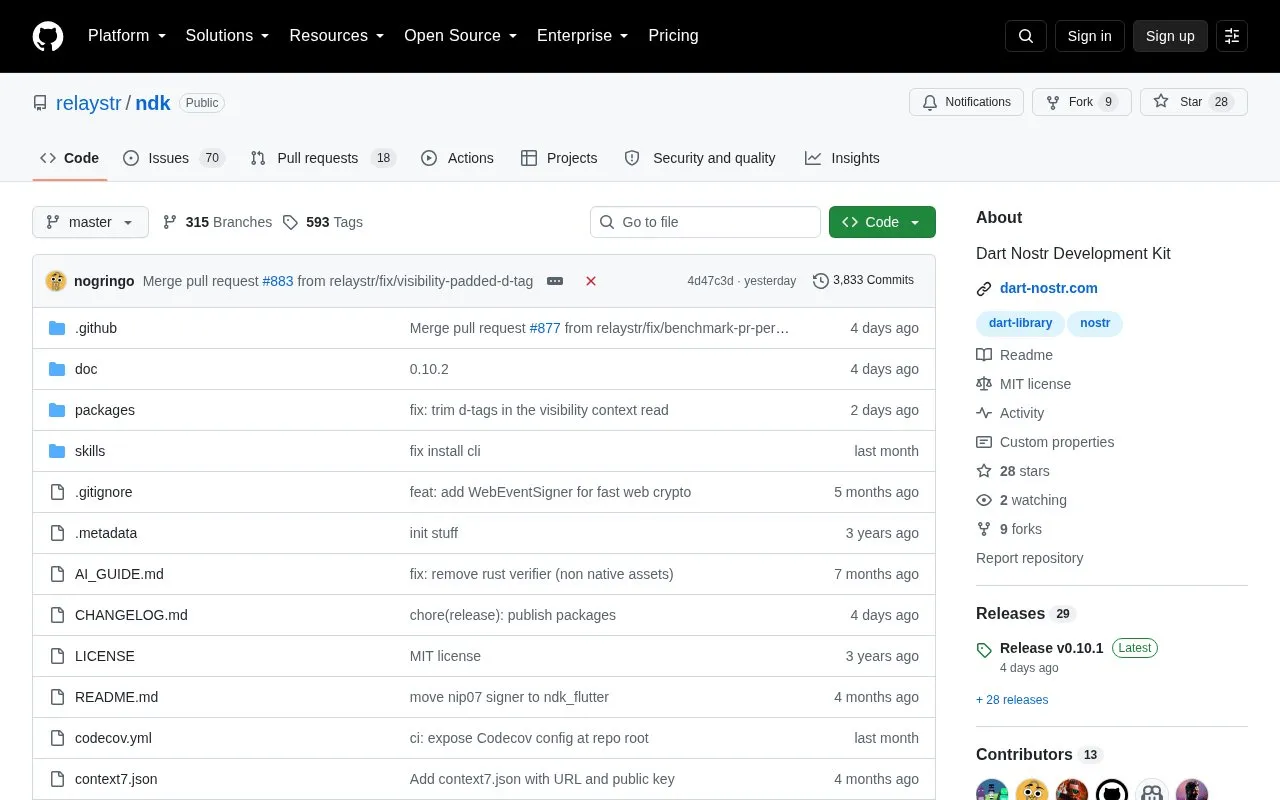Screen dimensions: 1280x800
Task: Click the release tag icon for v0.10.1
Action: (x=984, y=649)
